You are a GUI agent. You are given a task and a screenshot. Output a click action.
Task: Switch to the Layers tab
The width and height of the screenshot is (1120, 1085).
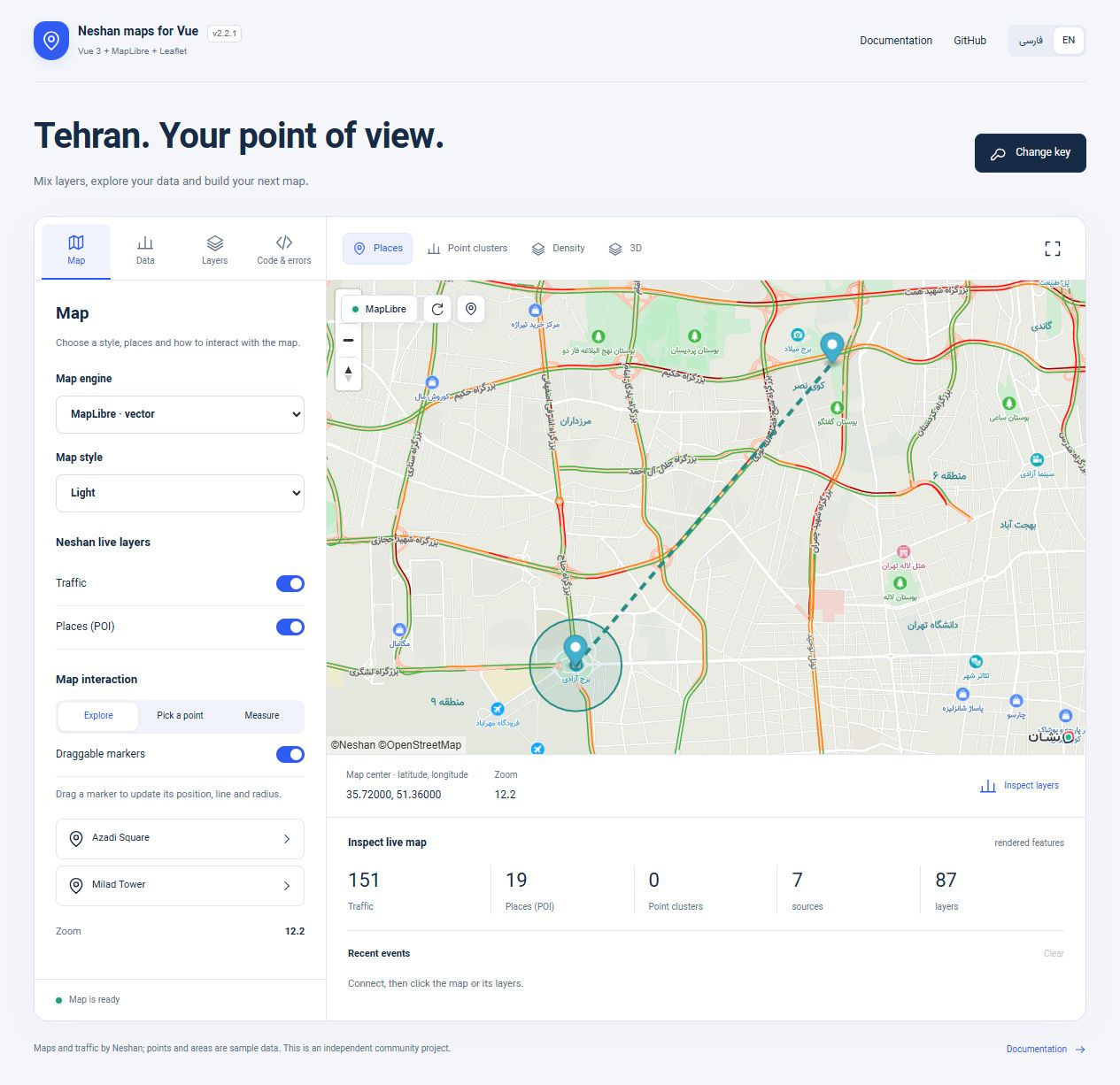click(x=214, y=250)
